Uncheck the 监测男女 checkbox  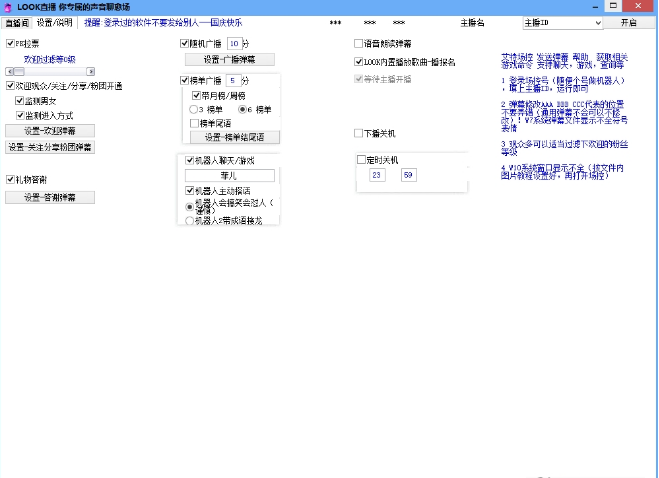(x=19, y=100)
